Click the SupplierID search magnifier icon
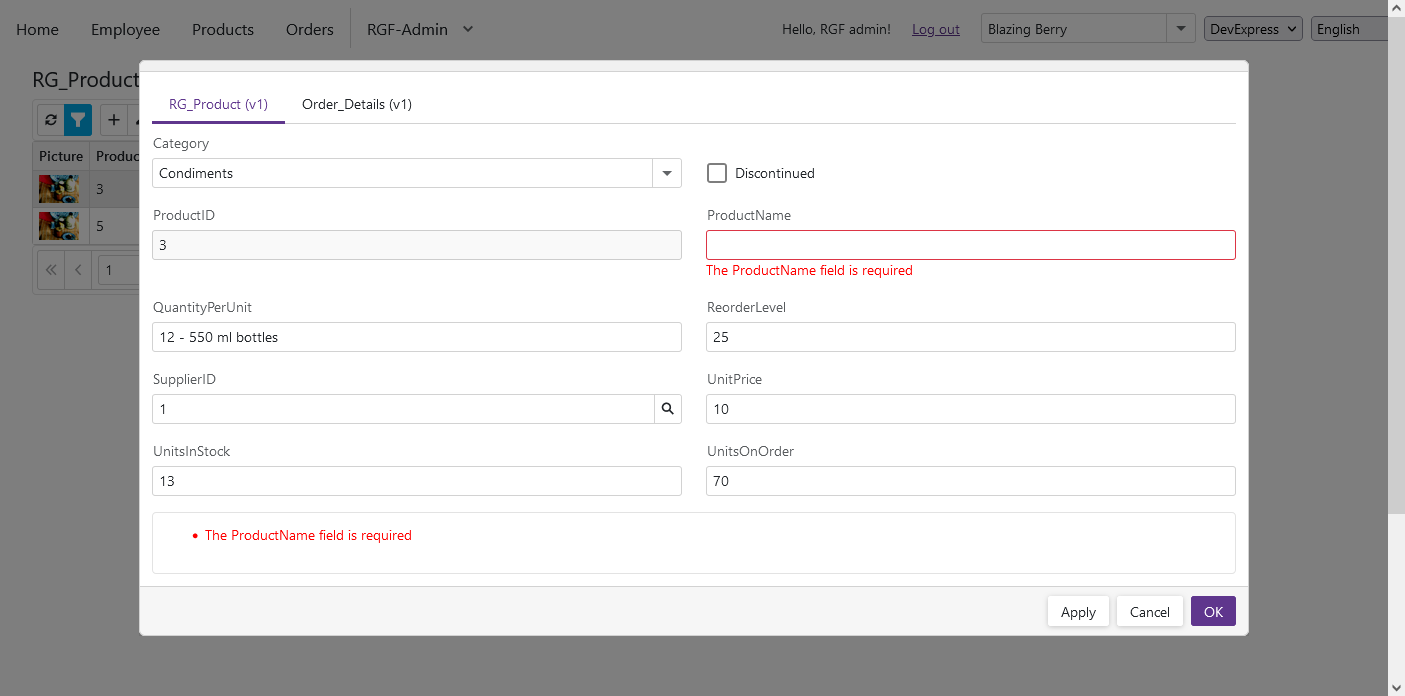Viewport: 1405px width, 696px height. [668, 409]
